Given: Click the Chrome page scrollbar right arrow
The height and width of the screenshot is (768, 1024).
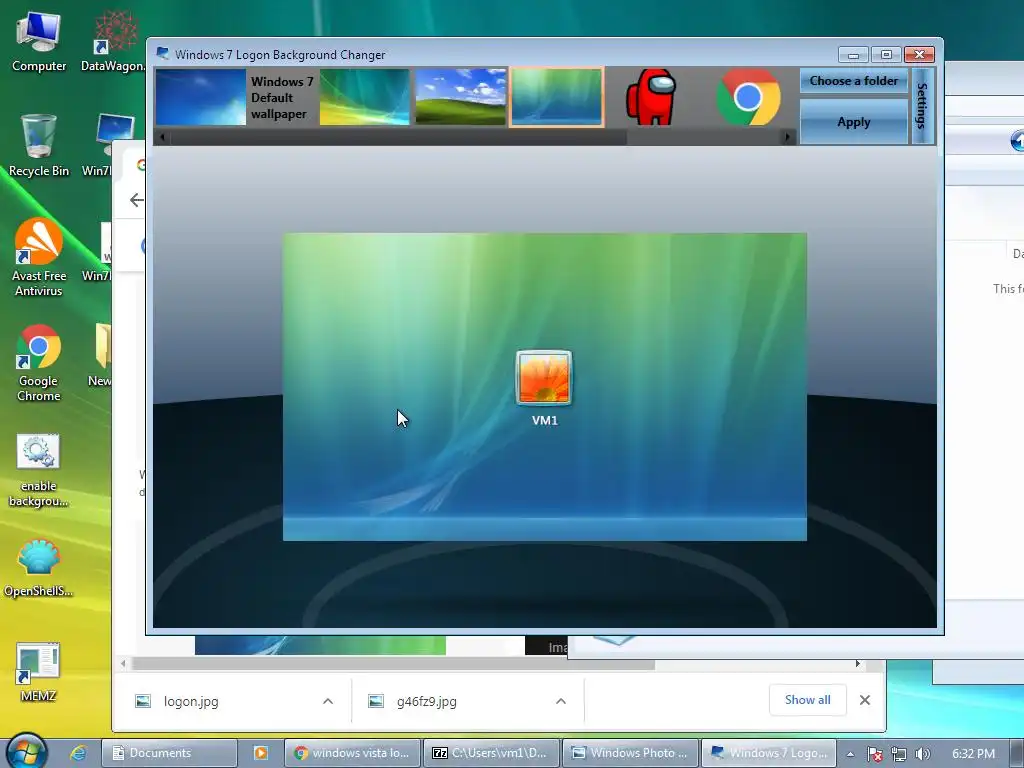Looking at the screenshot, I should [857, 664].
